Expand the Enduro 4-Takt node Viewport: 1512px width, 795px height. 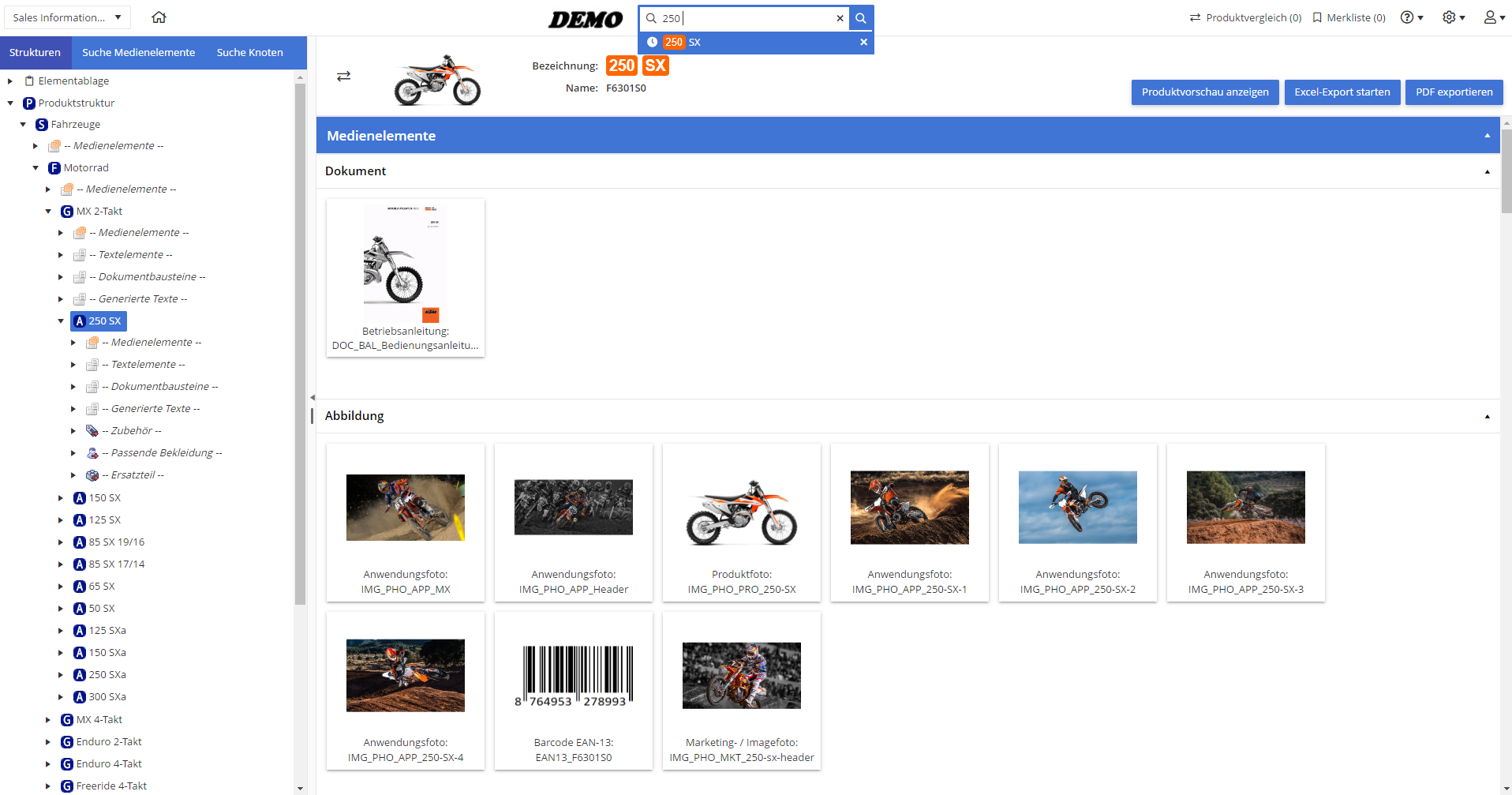point(48,764)
